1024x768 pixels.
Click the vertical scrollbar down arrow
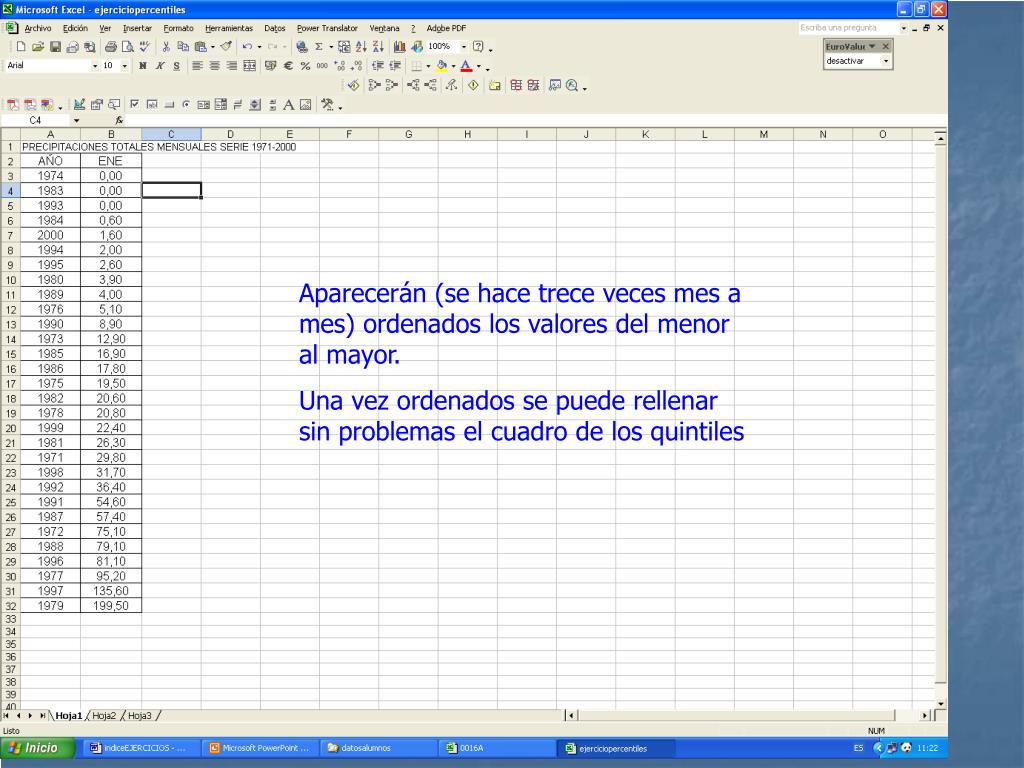[x=940, y=703]
